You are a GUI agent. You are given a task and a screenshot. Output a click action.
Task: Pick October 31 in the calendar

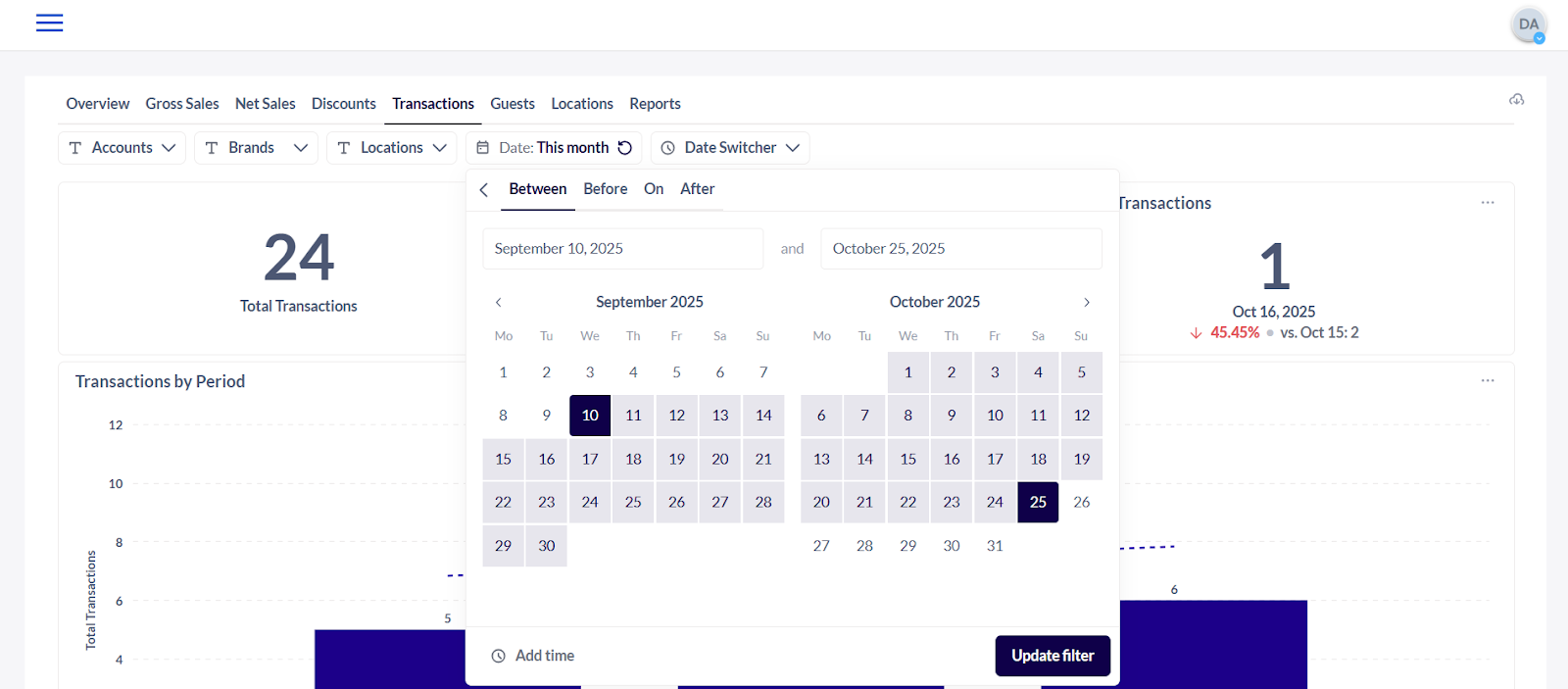[995, 546]
